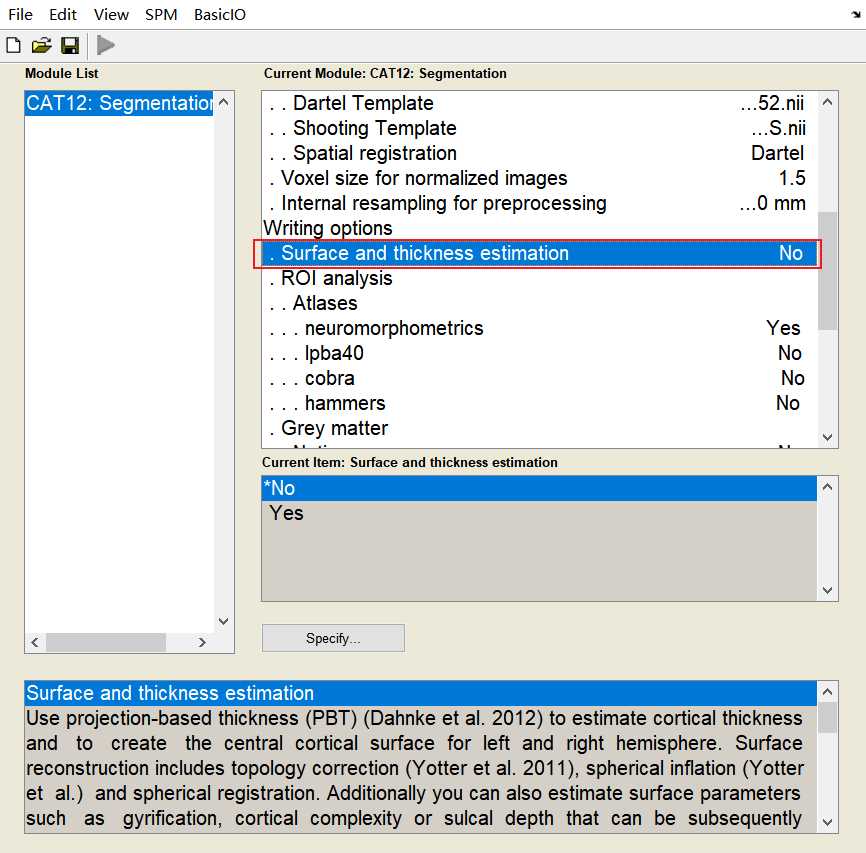
Task: Open the SPM menu
Action: coord(161,14)
